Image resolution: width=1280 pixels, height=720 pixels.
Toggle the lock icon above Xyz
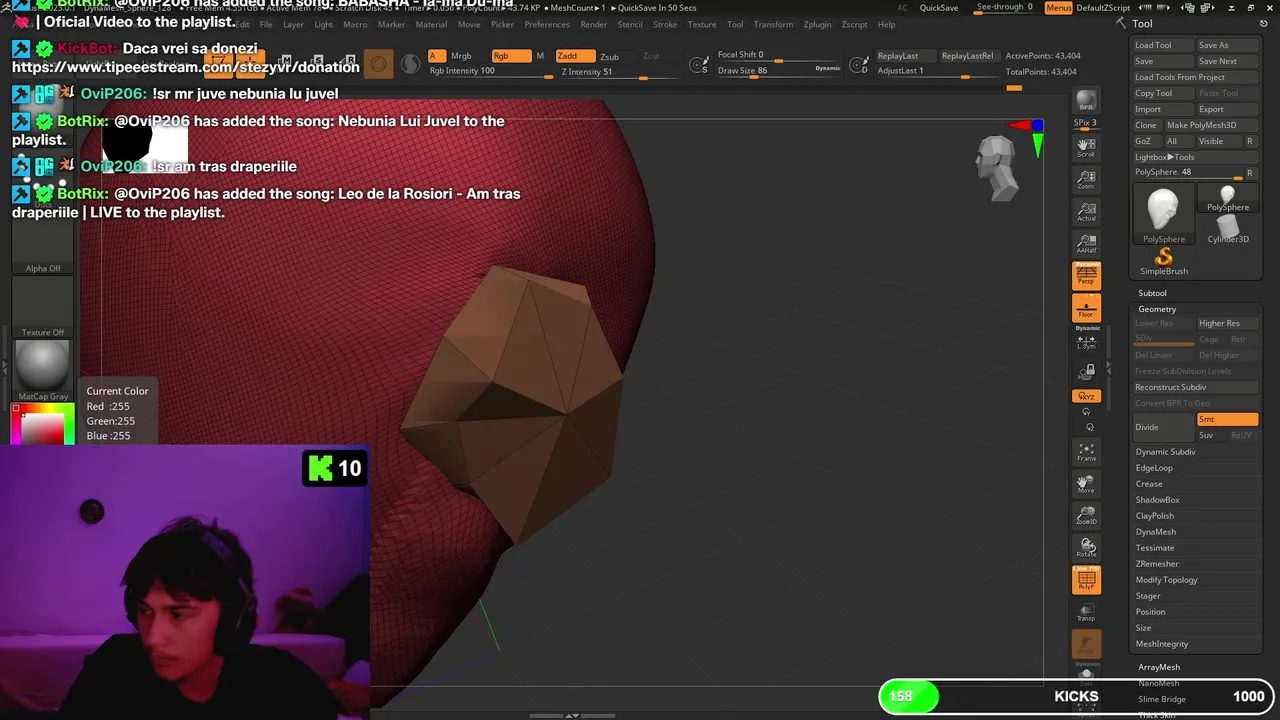1086,371
